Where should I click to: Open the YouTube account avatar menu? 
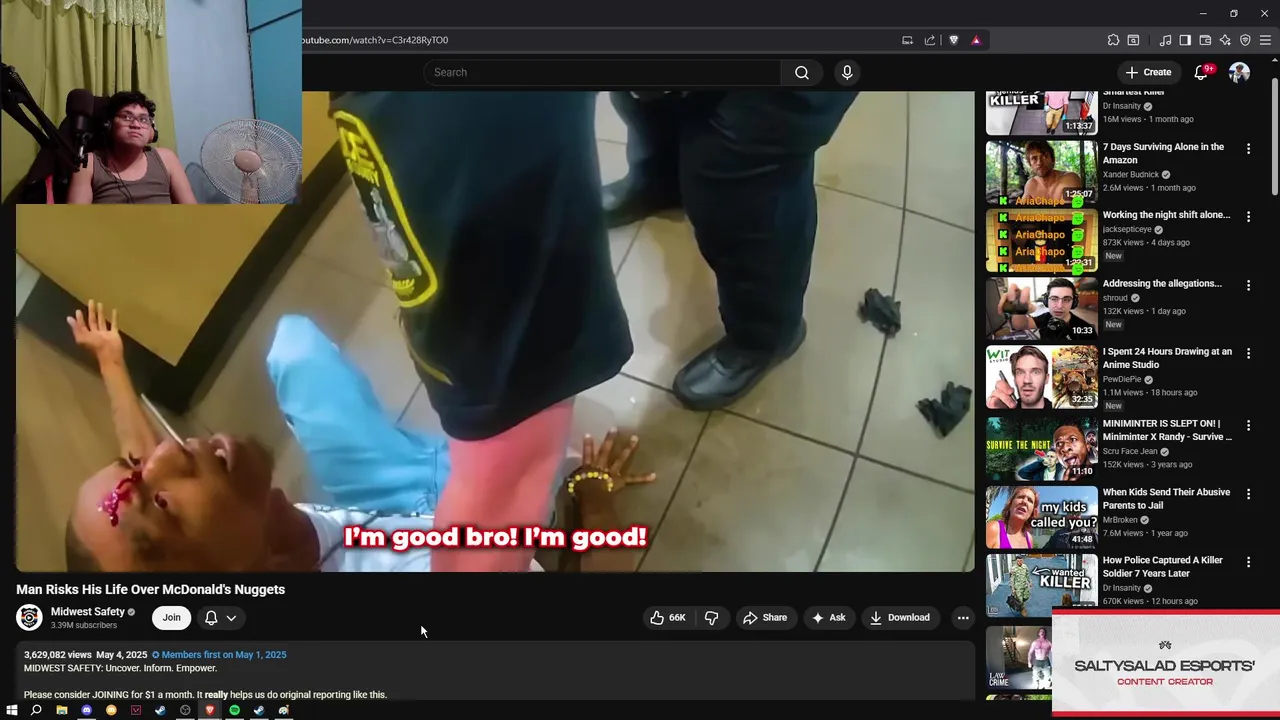click(x=1239, y=72)
